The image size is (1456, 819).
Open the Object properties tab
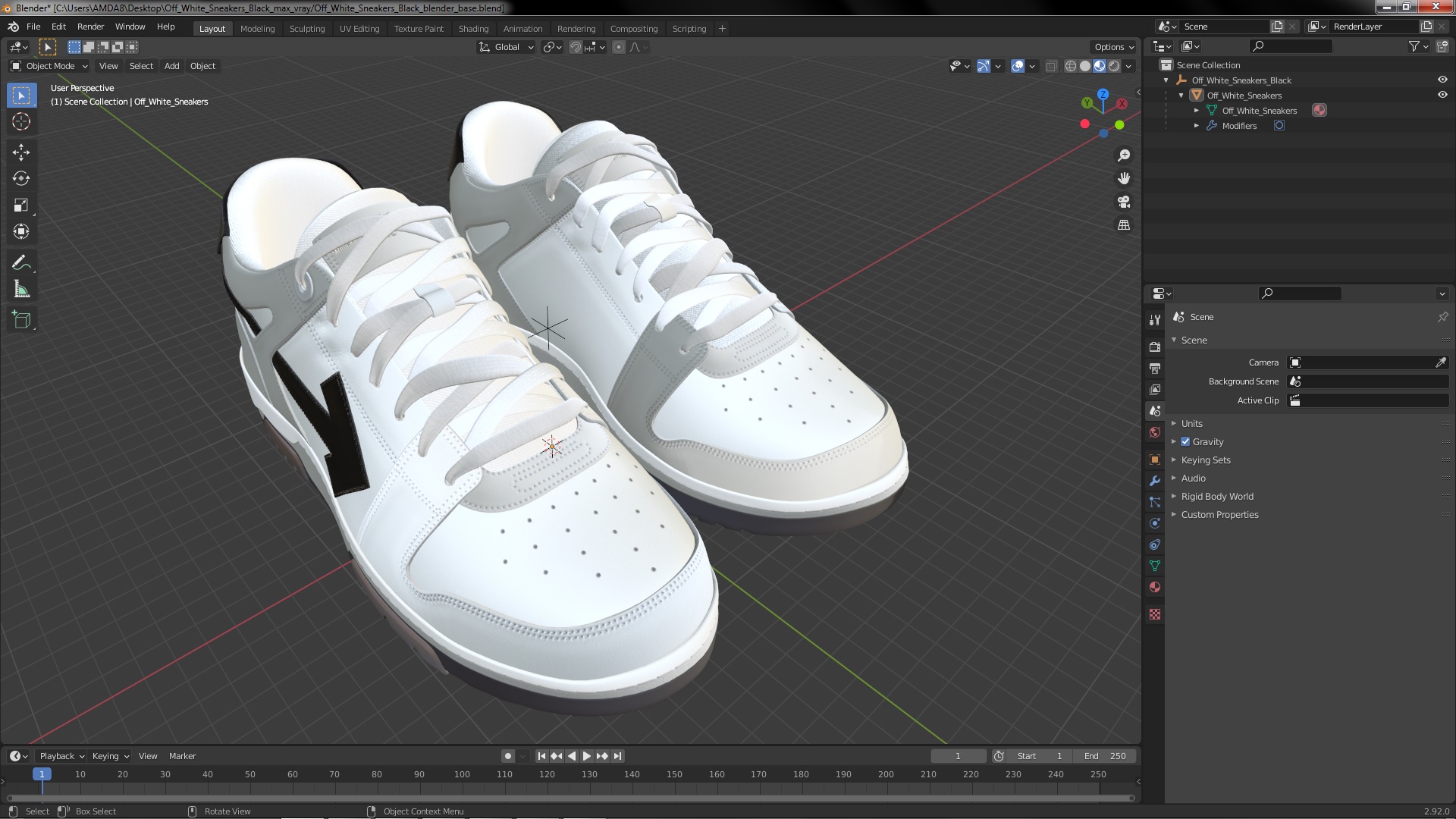point(1155,460)
